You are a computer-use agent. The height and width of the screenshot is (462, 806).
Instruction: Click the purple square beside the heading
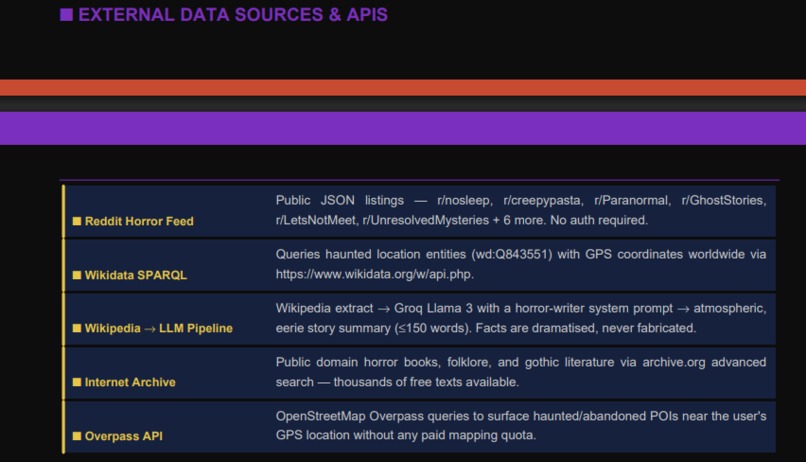point(66,14)
